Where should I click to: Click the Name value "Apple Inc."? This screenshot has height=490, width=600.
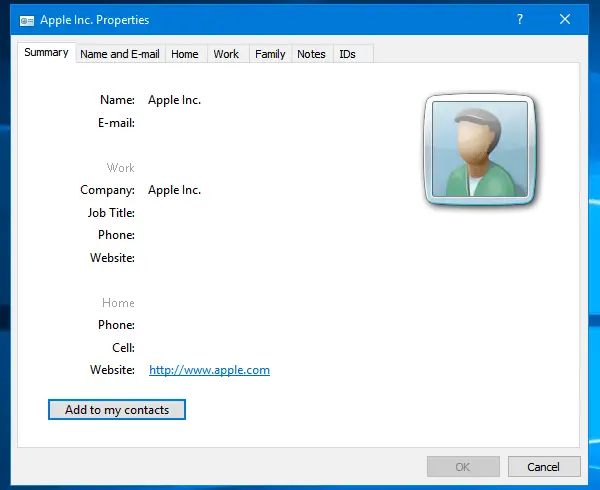point(174,100)
